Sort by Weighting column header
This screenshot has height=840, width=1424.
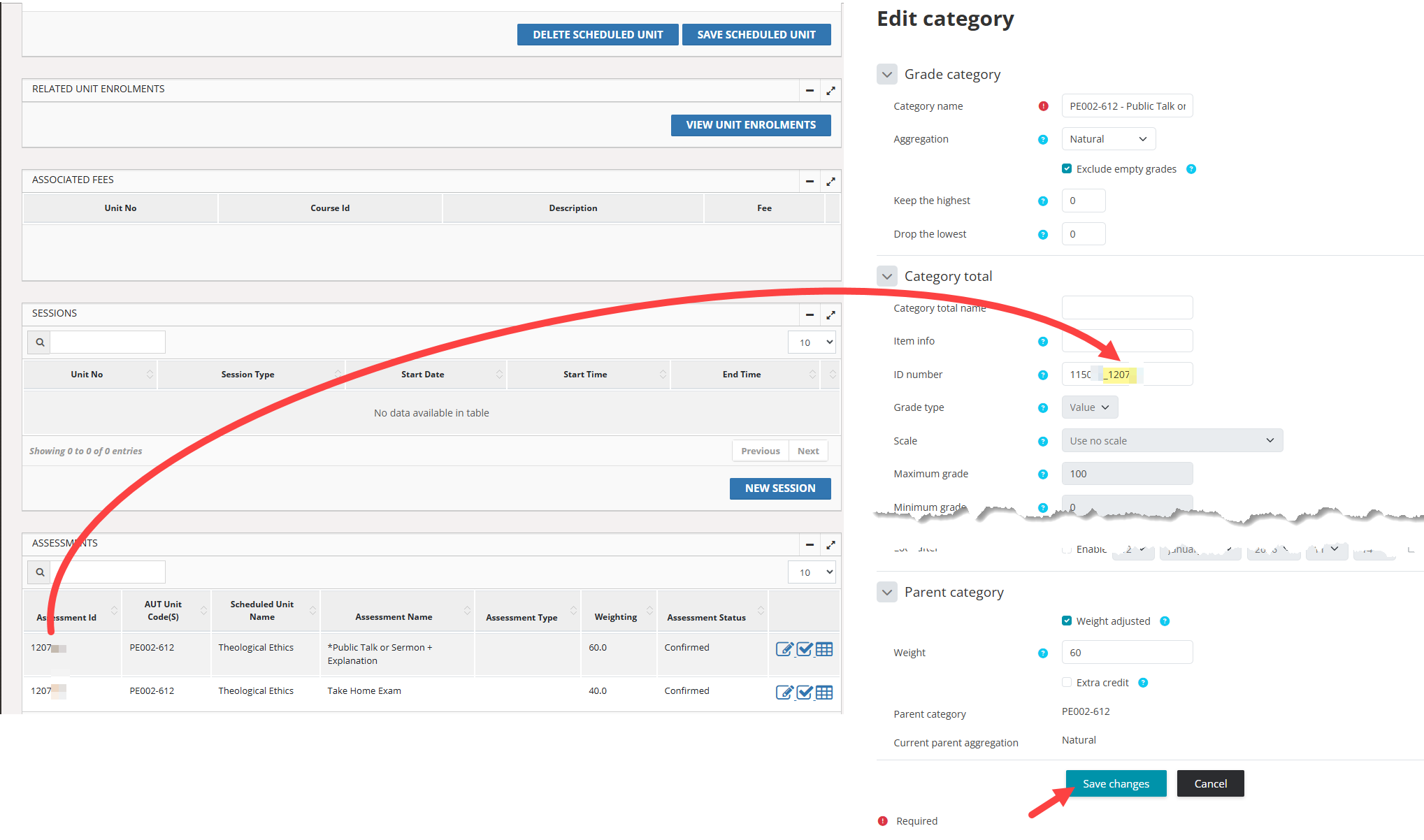click(616, 617)
